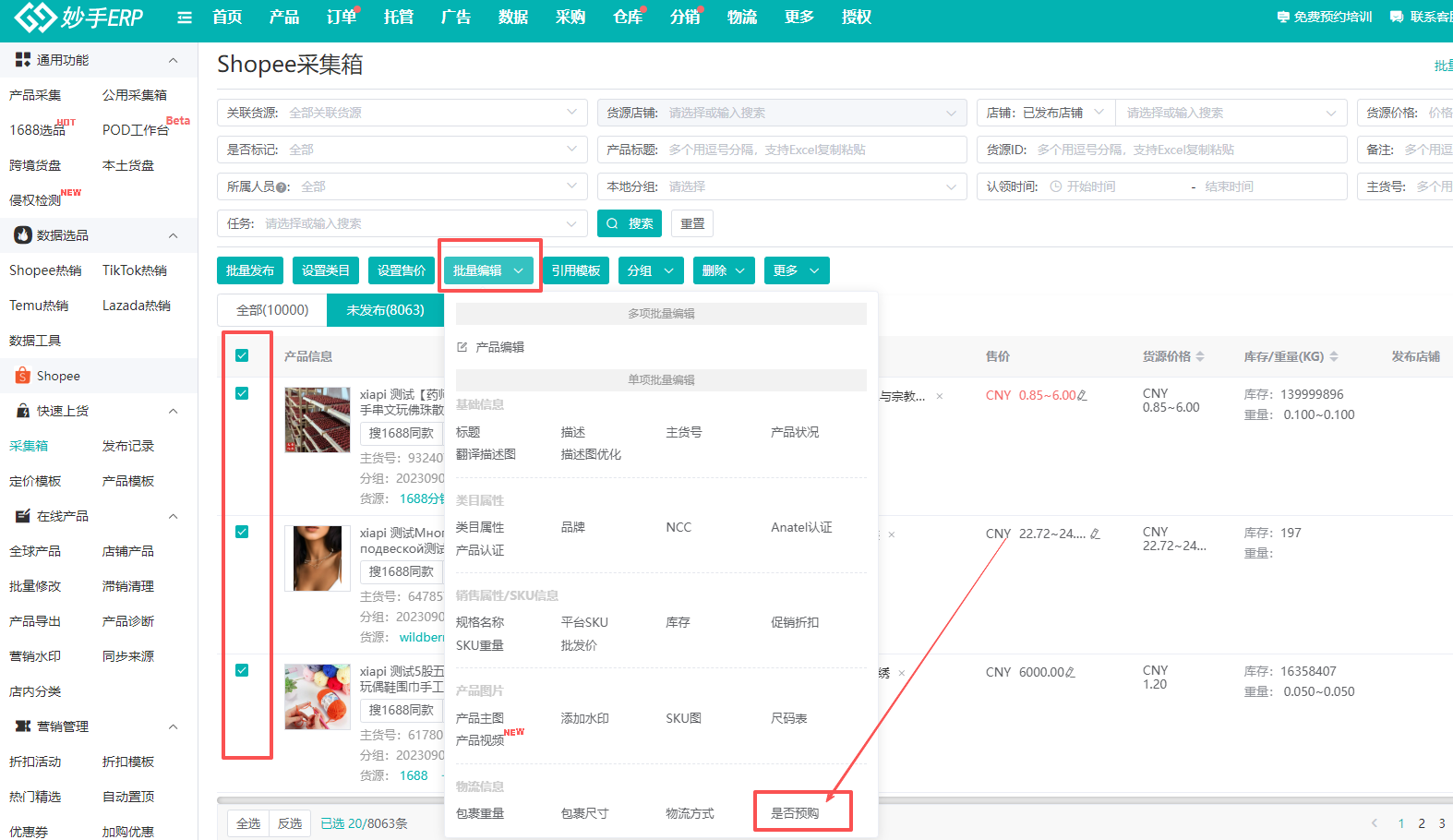Click into the 货源ID input field
Viewport: 1453px width, 840px height.
point(1162,150)
